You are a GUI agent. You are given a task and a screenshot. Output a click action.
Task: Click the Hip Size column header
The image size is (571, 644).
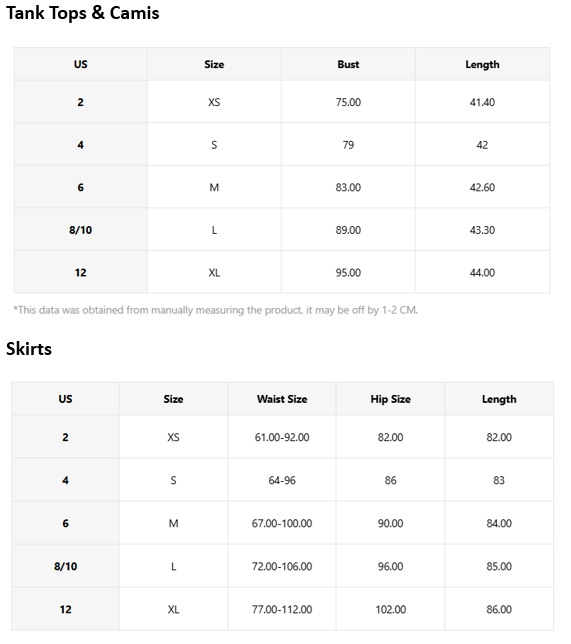click(x=391, y=399)
